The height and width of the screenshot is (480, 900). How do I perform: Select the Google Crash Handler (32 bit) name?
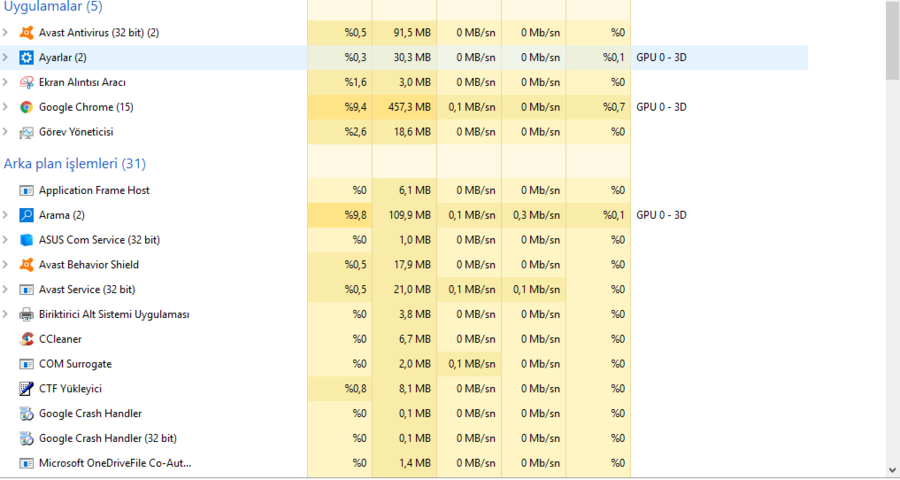point(108,438)
